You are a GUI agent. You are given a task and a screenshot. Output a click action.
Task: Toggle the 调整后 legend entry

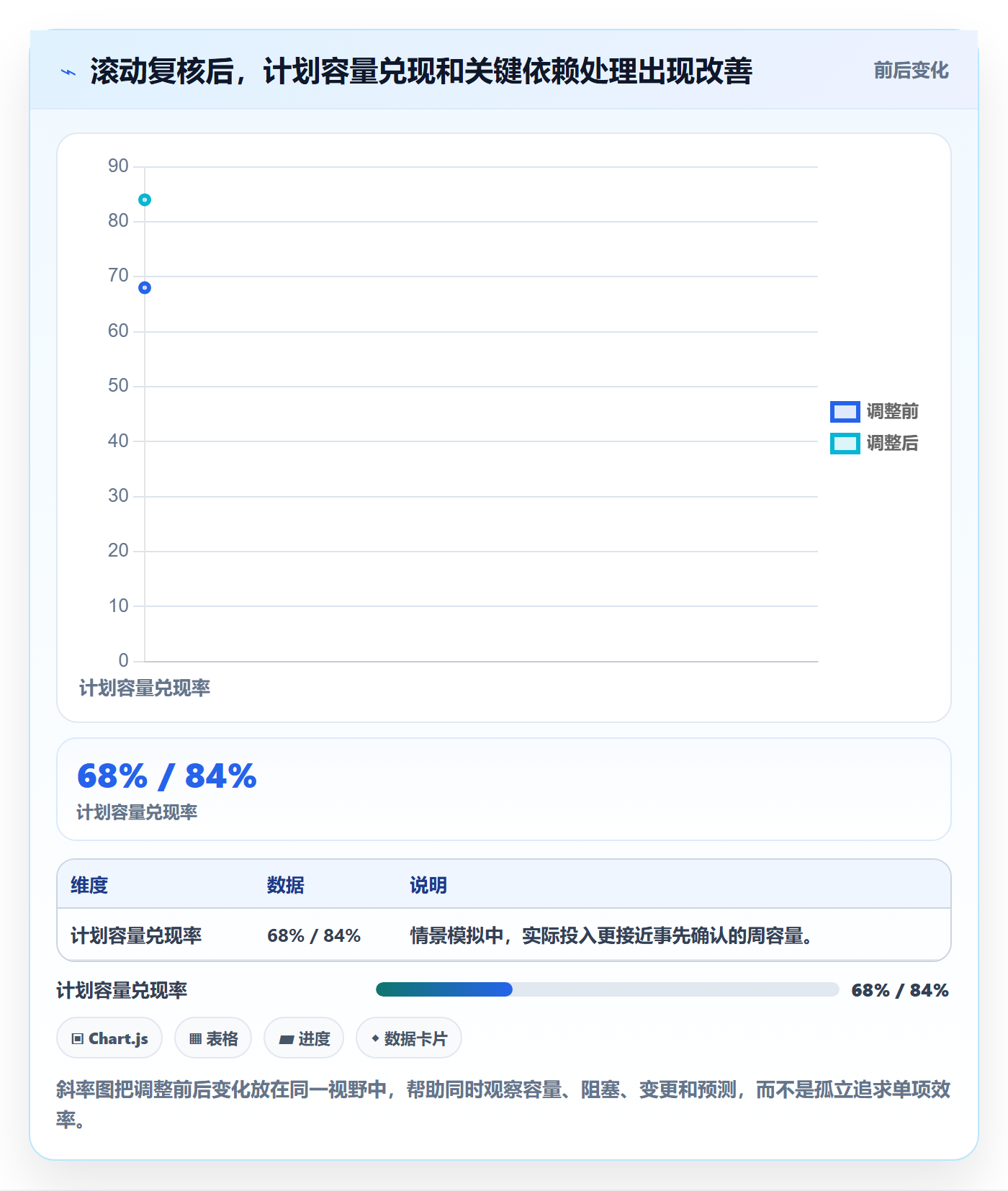[874, 443]
